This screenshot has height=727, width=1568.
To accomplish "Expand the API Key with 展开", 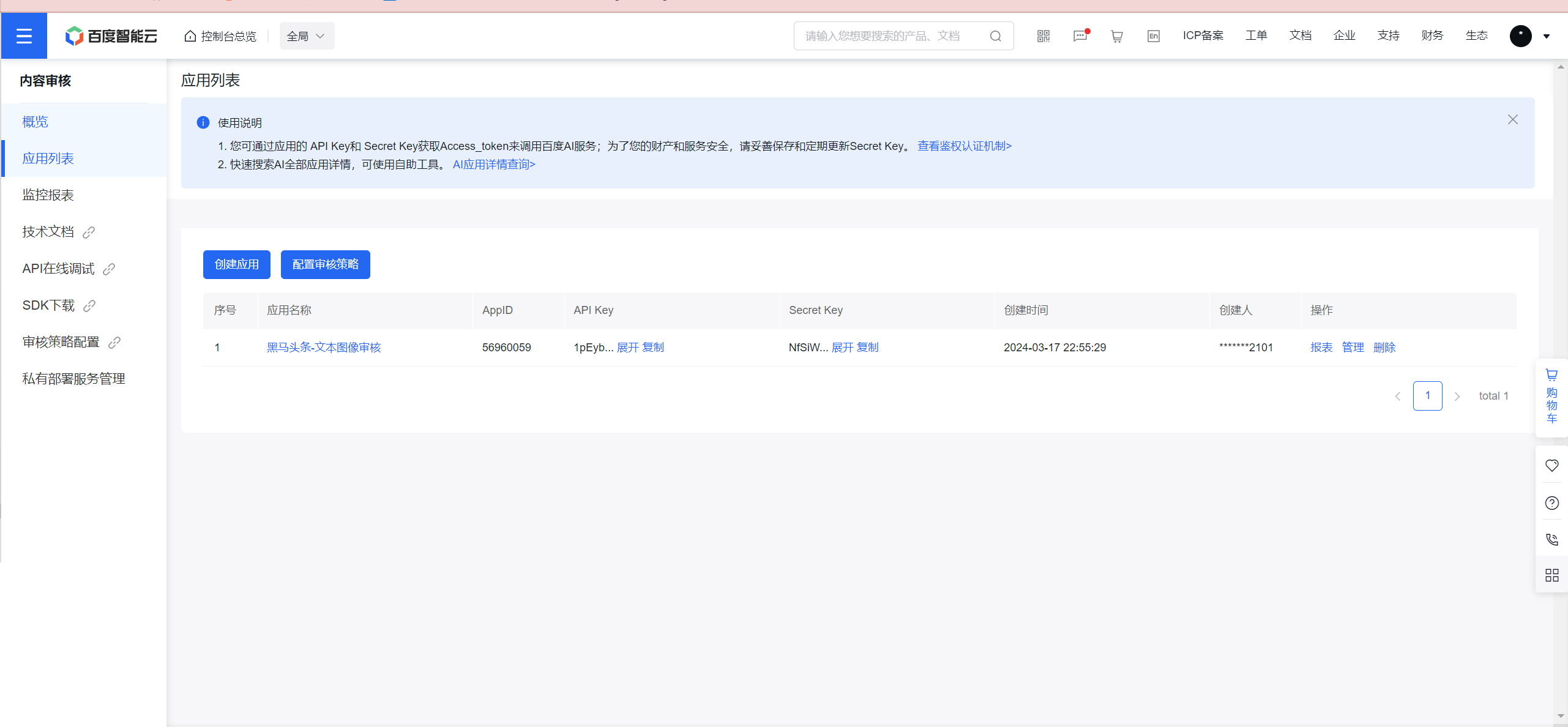I will click(627, 348).
